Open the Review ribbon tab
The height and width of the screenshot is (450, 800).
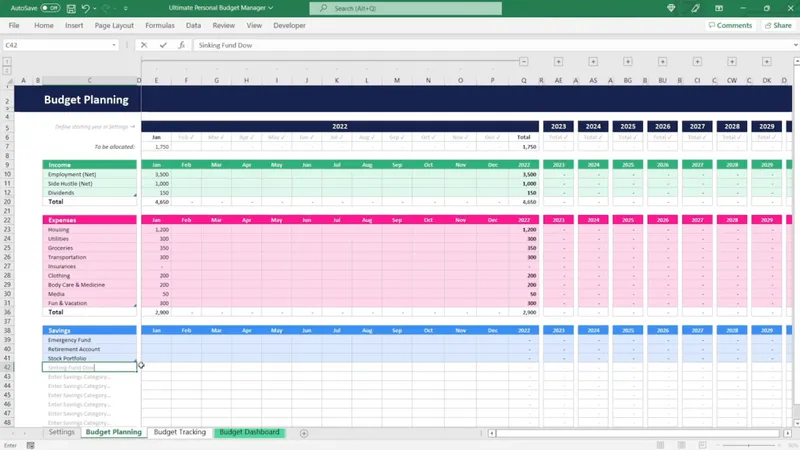click(x=223, y=26)
